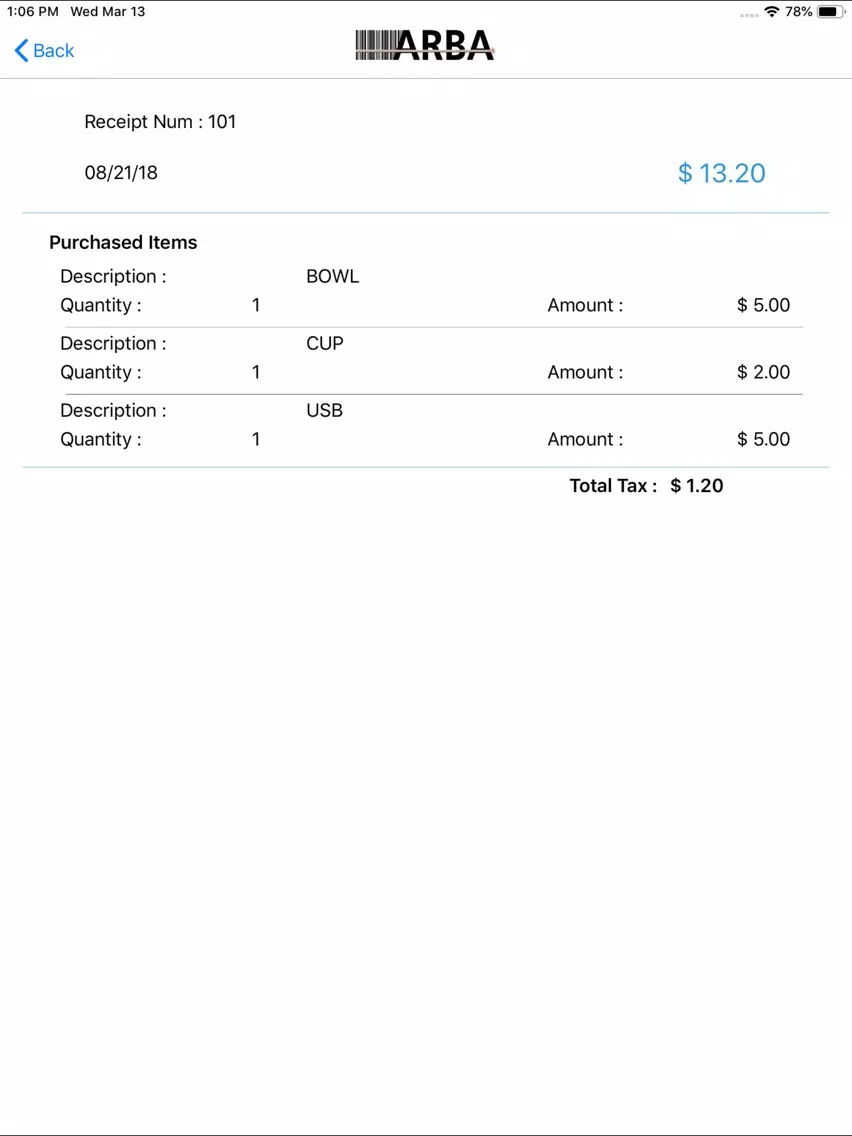This screenshot has height=1136, width=852.
Task: Tap the 1:06 PM clock in status bar
Action: [x=33, y=12]
